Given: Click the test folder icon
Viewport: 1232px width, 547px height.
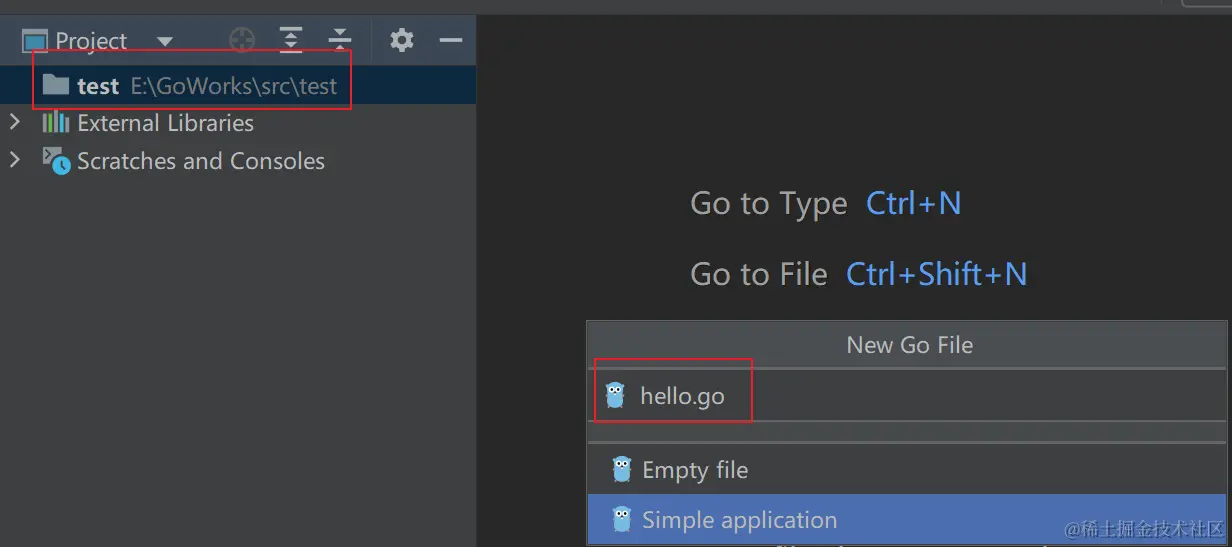Looking at the screenshot, I should pos(56,85).
